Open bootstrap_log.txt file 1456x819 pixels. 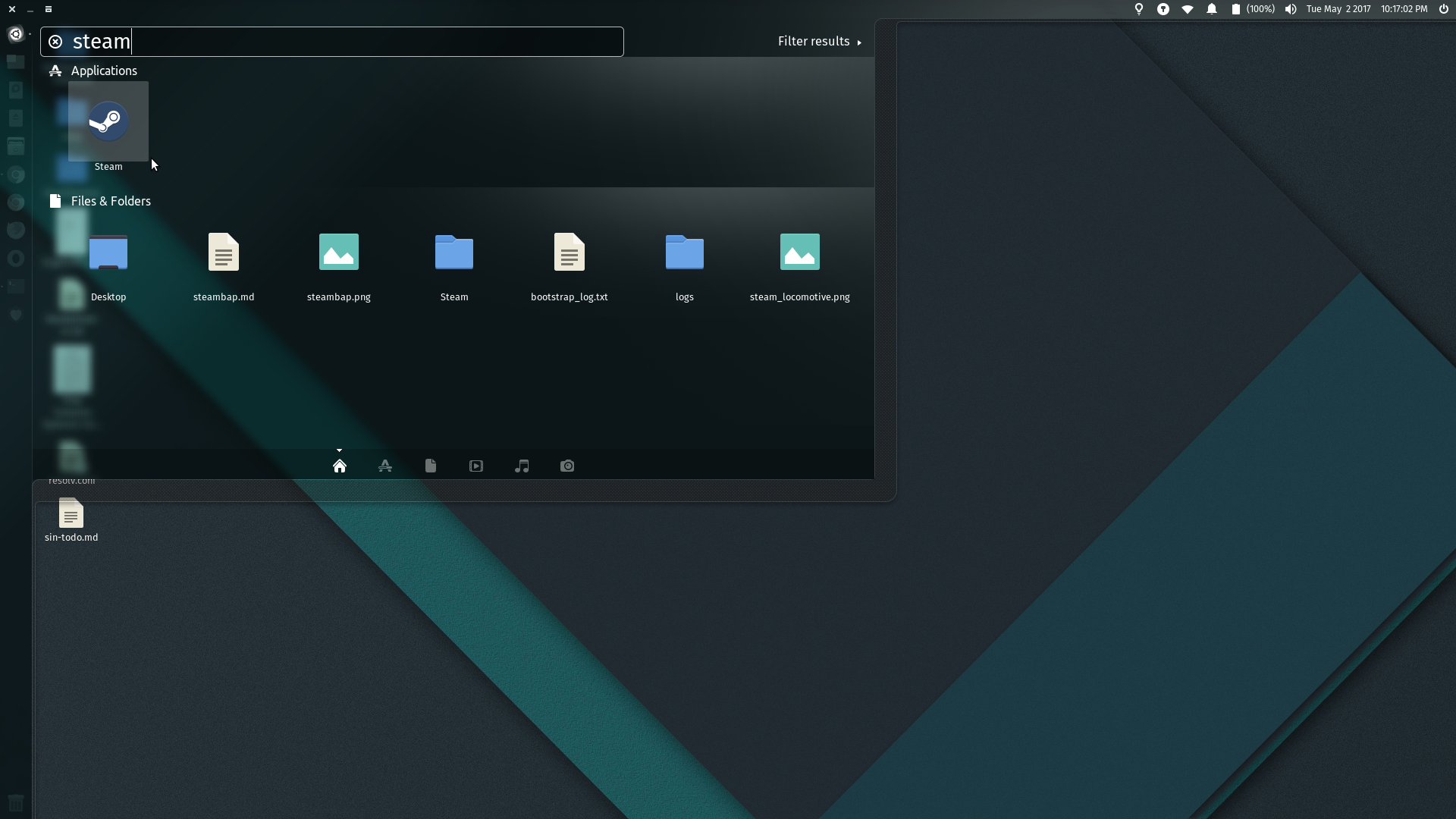coord(570,253)
